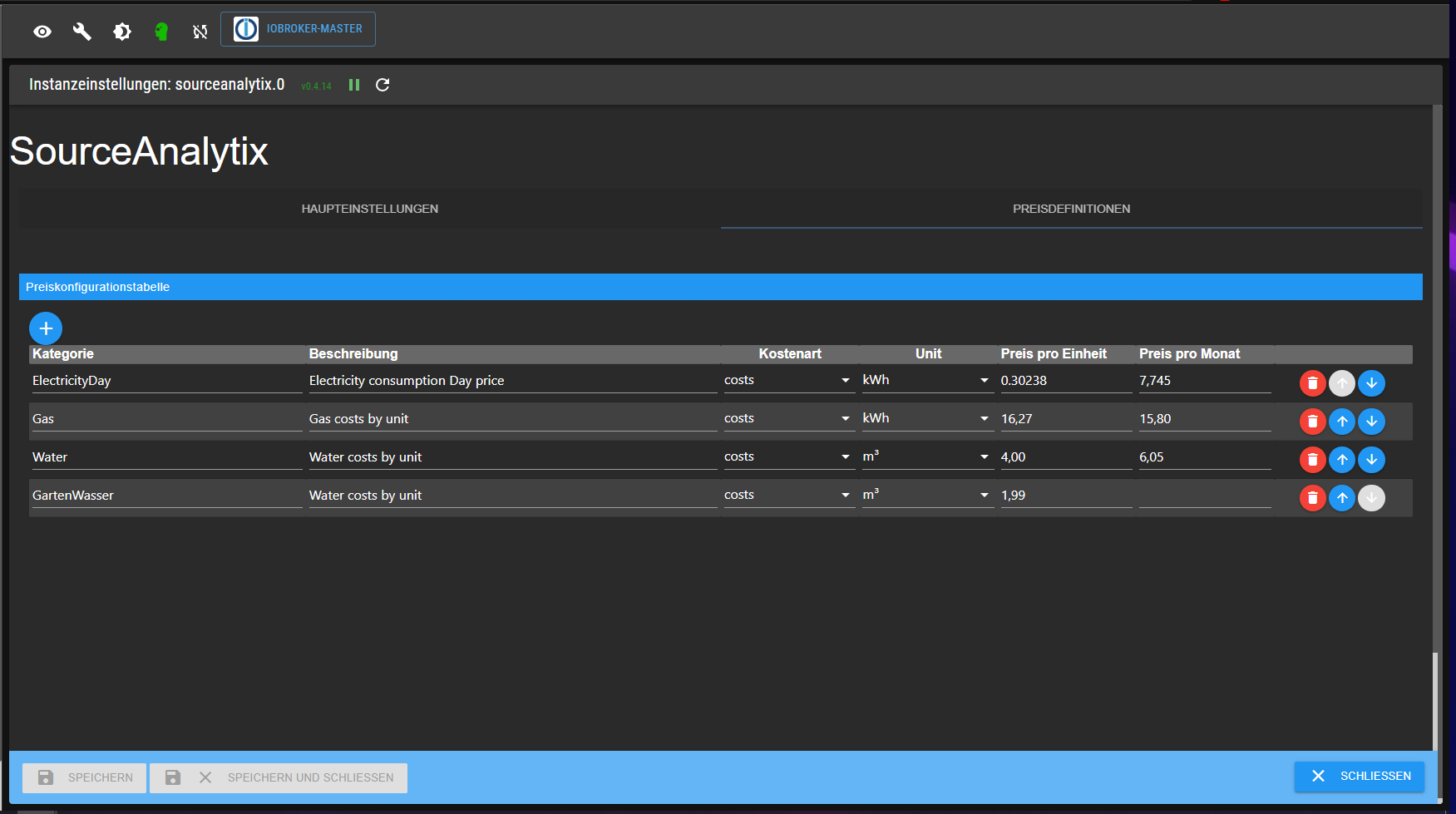Image resolution: width=1456 pixels, height=814 pixels.
Task: Click the IOBROKER-MASTER host button
Action: [x=298, y=29]
